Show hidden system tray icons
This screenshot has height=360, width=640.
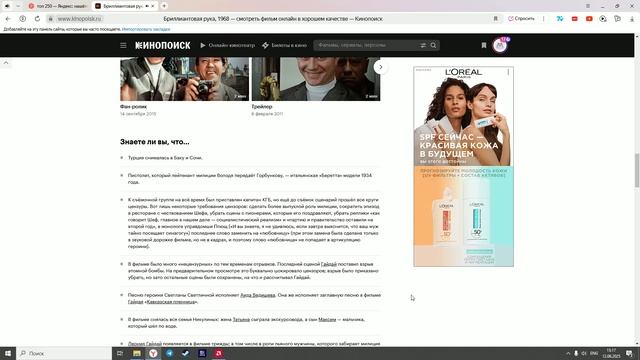point(568,353)
